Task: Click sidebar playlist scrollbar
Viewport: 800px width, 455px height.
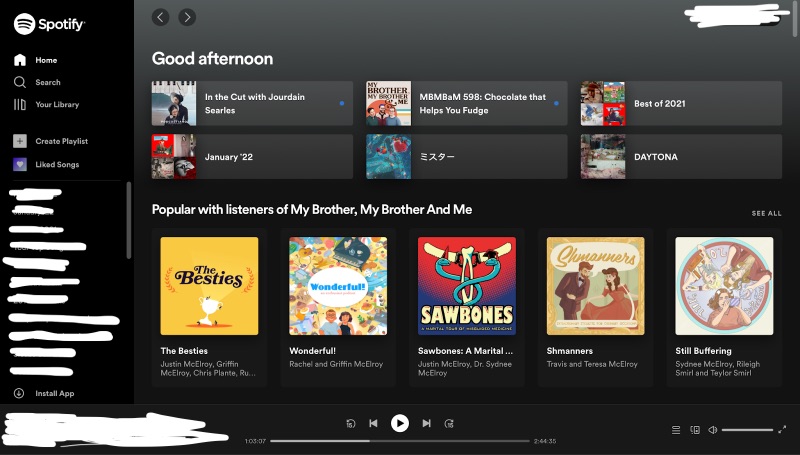Action: pos(129,220)
